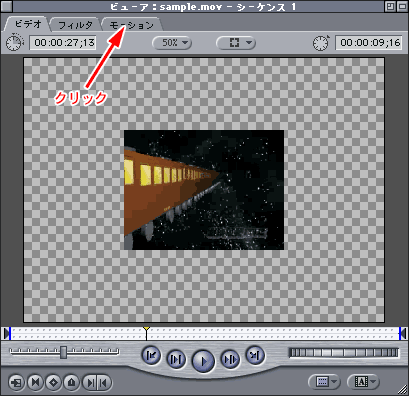The width and height of the screenshot is (409, 396).
Task: Open the view mode overlay dropdown
Action: click(x=236, y=43)
